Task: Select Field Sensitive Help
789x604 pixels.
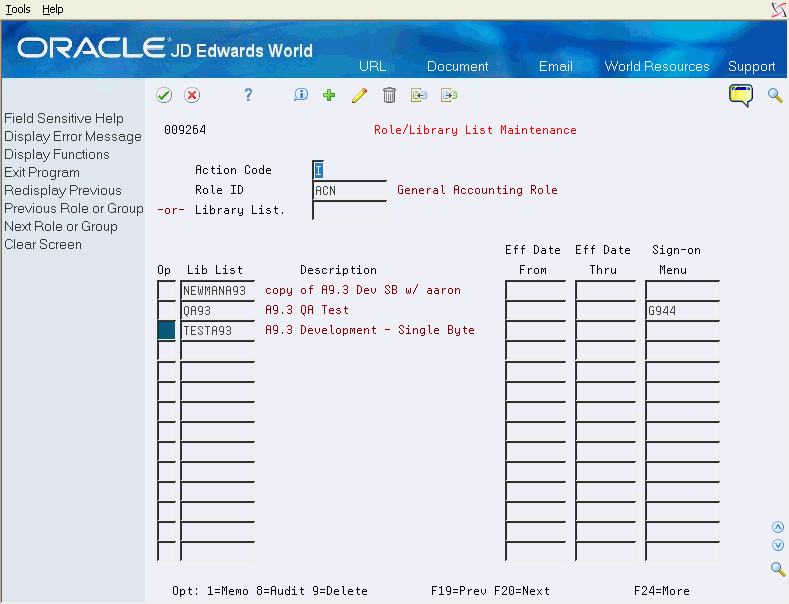Action: 64,118
